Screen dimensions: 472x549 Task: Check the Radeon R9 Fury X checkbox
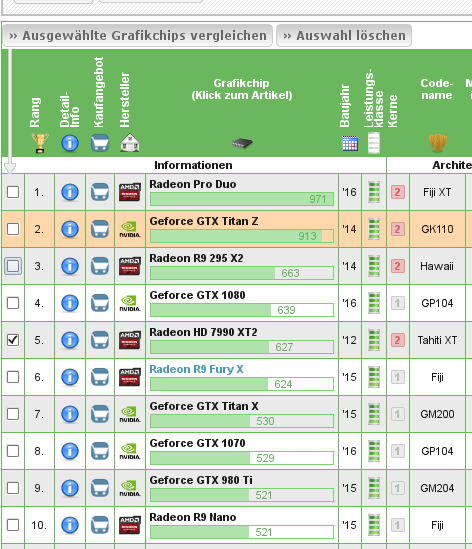click(13, 377)
